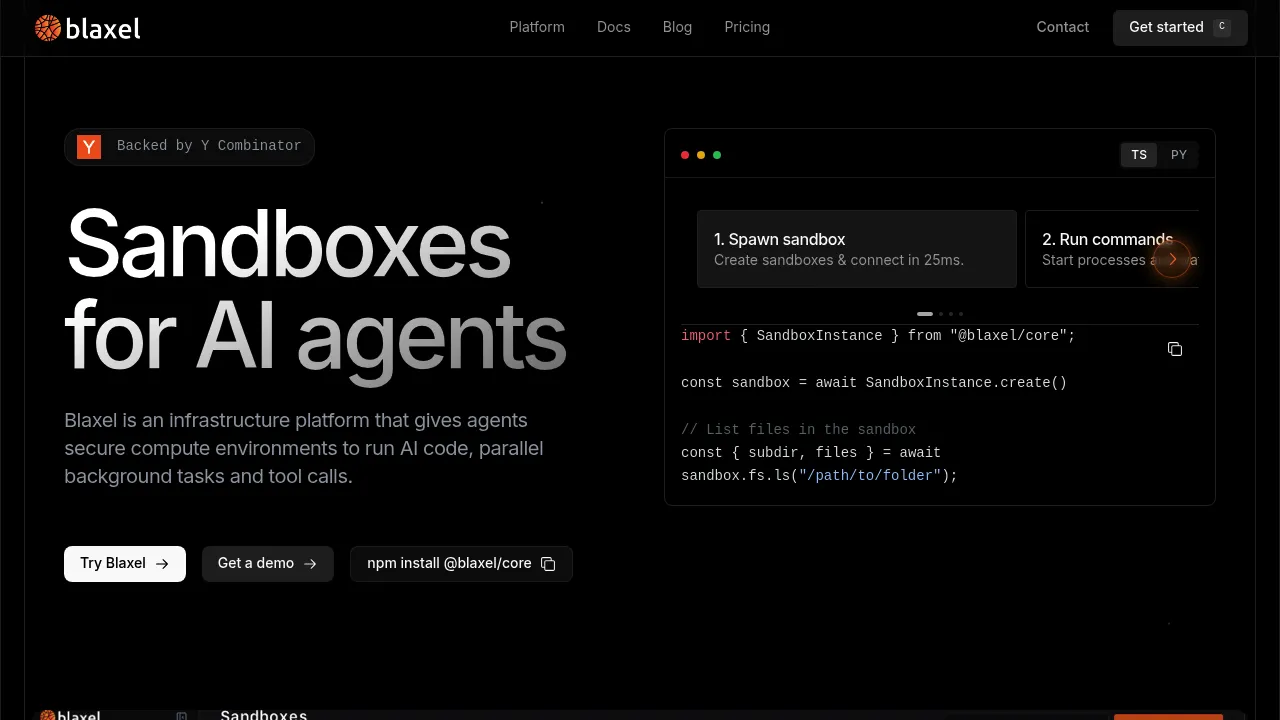Click the Try Blaxel button
Screen dimensions: 1280x720
125,564
